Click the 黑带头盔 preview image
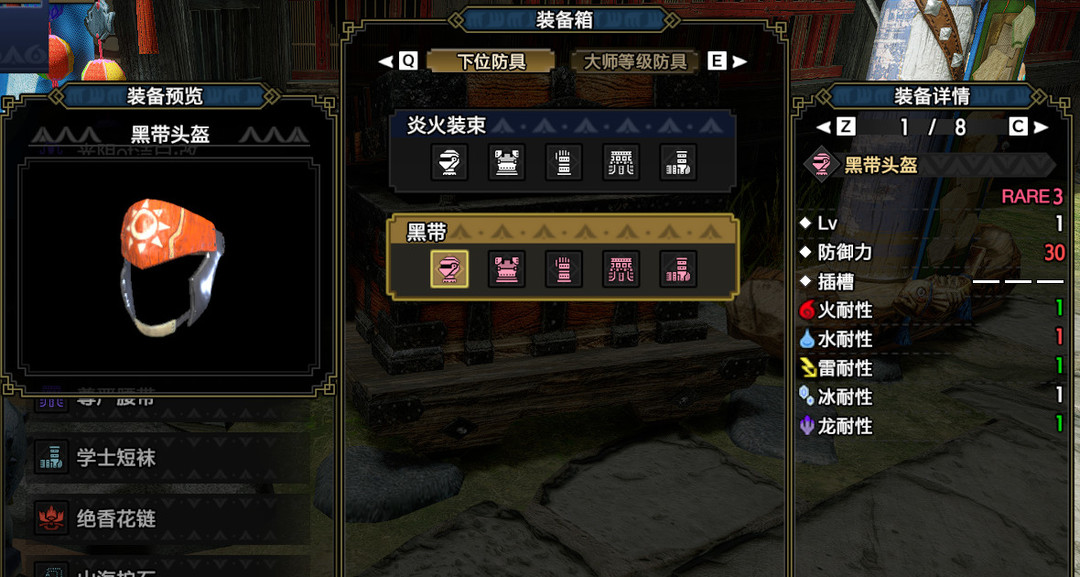Image resolution: width=1080 pixels, height=577 pixels. [169, 266]
